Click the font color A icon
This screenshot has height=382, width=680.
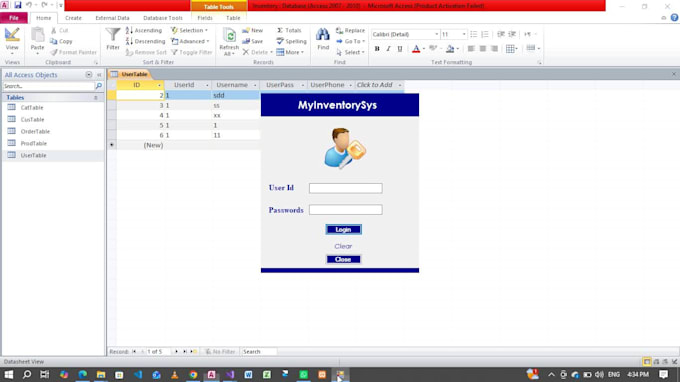coord(416,49)
